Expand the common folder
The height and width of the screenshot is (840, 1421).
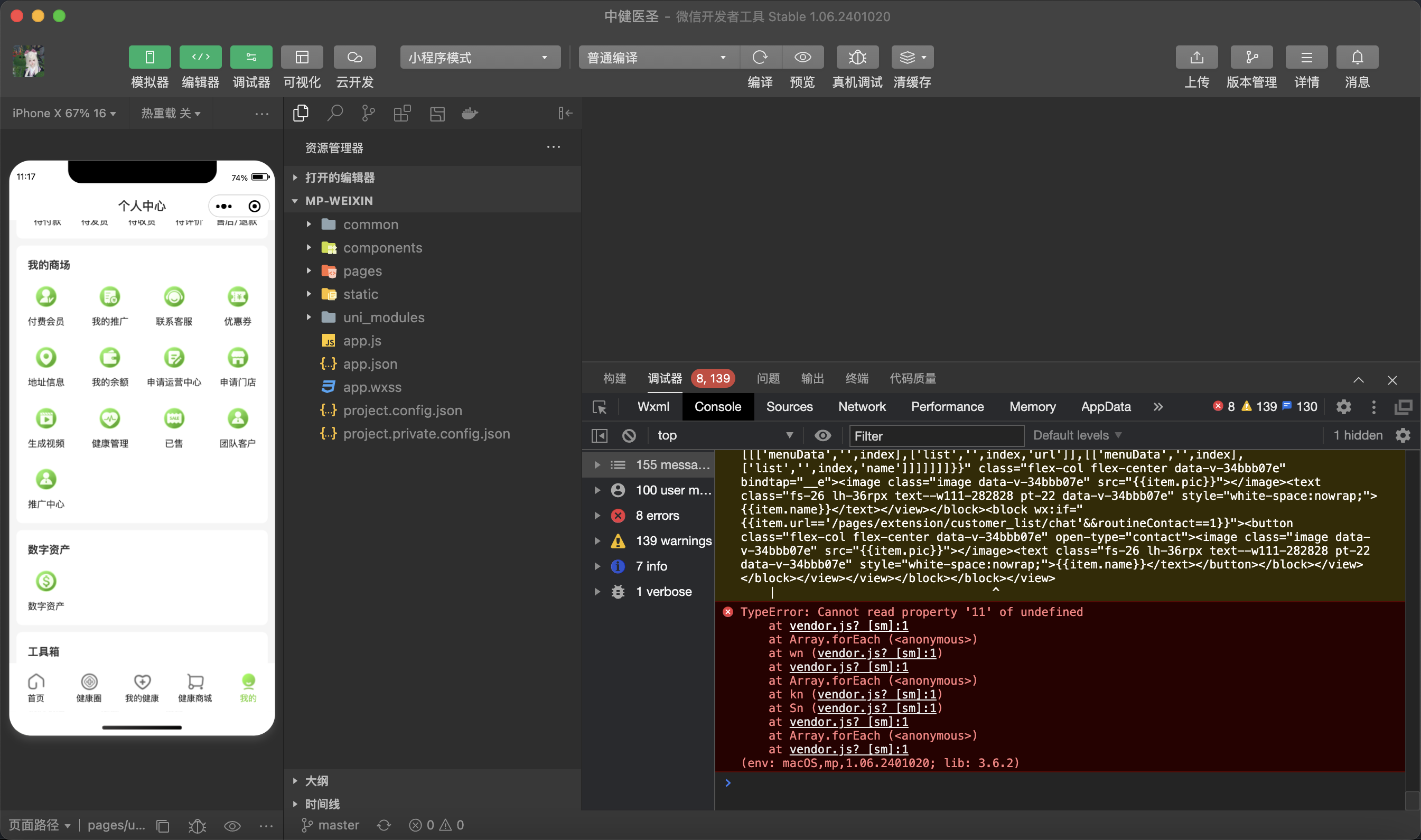click(x=433, y=225)
